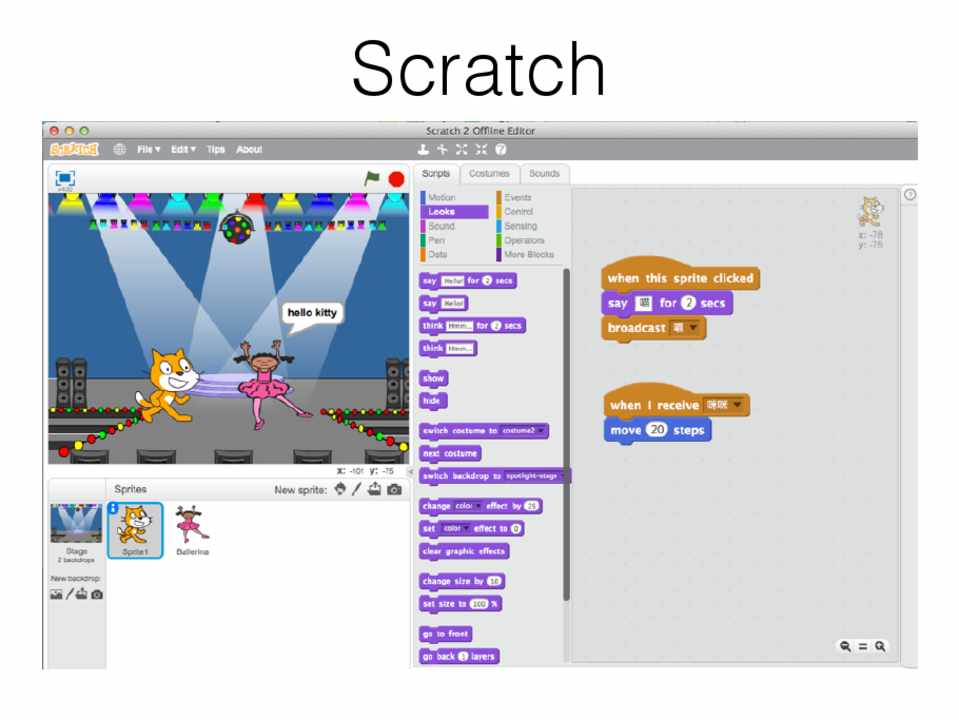Click the block help question mark in toolbar
The image size is (959, 720).
[502, 150]
